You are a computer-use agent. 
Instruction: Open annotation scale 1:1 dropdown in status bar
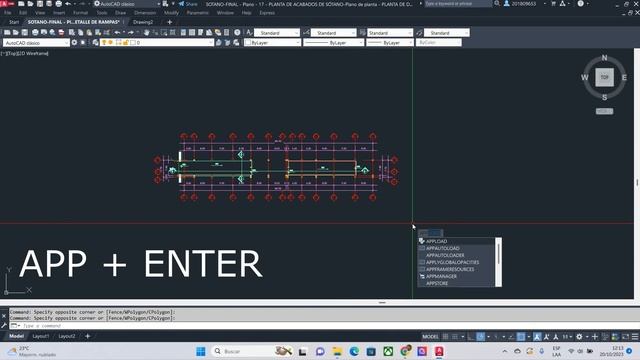tap(567, 337)
